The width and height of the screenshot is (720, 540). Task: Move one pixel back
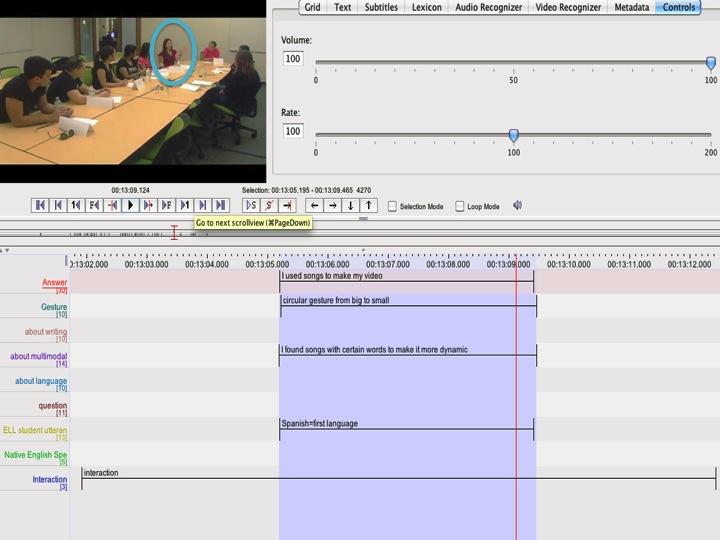112,205
